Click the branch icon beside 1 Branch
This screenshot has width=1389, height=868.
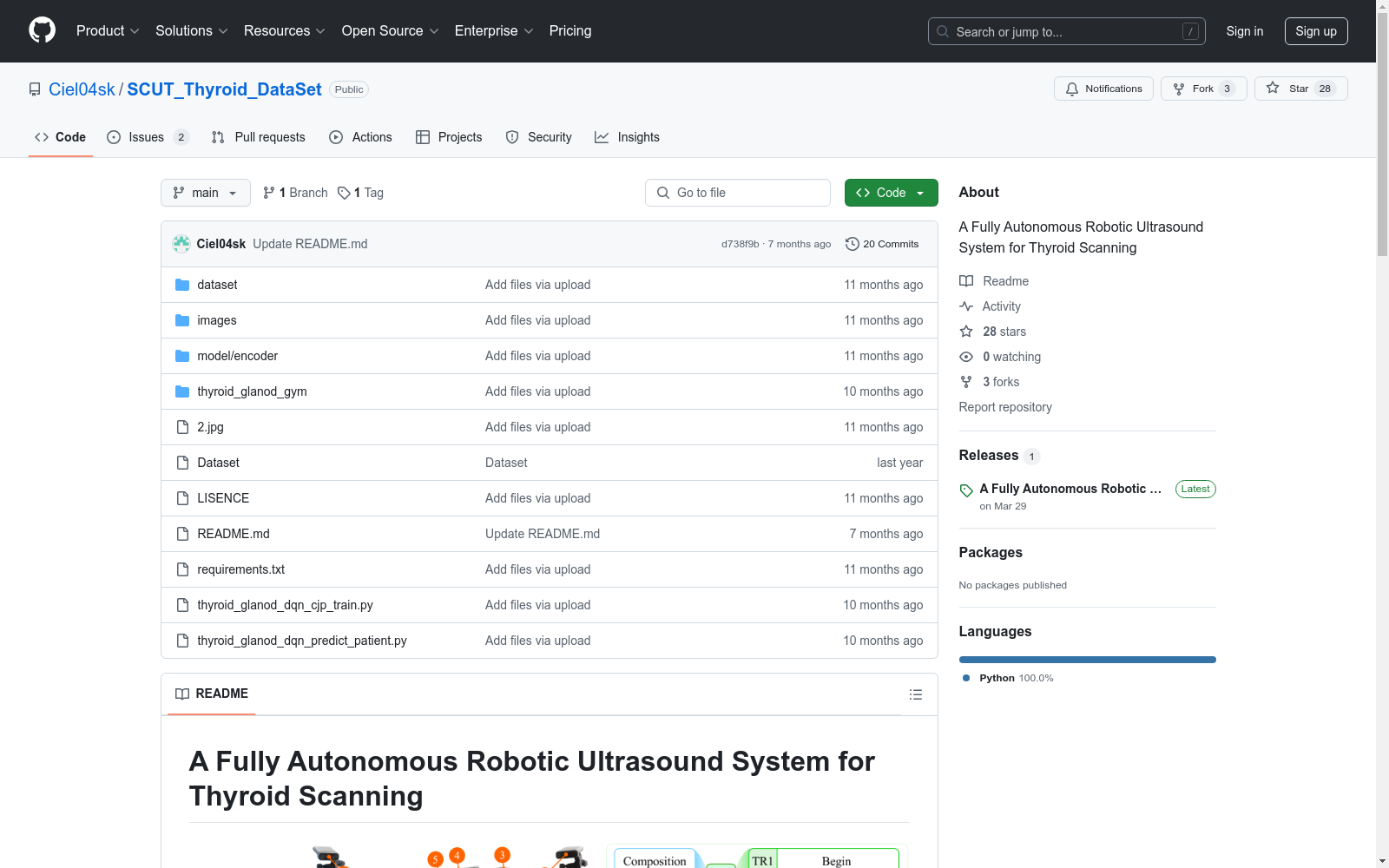[269, 193]
